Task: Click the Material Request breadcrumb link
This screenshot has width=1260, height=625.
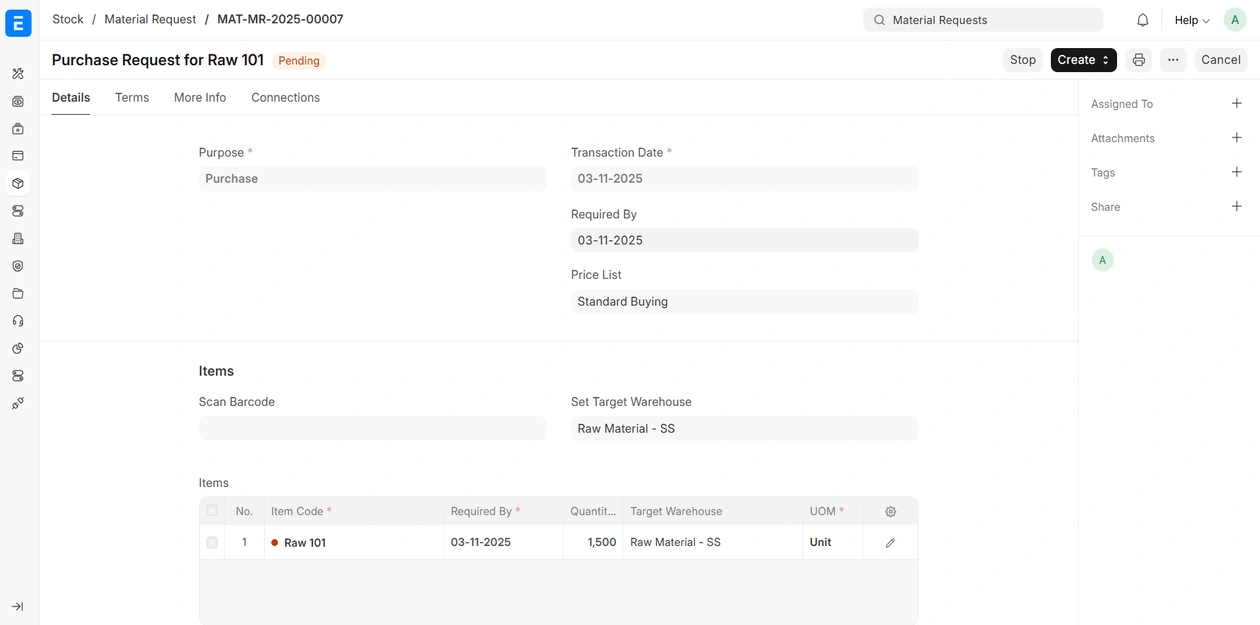Action: [150, 19]
